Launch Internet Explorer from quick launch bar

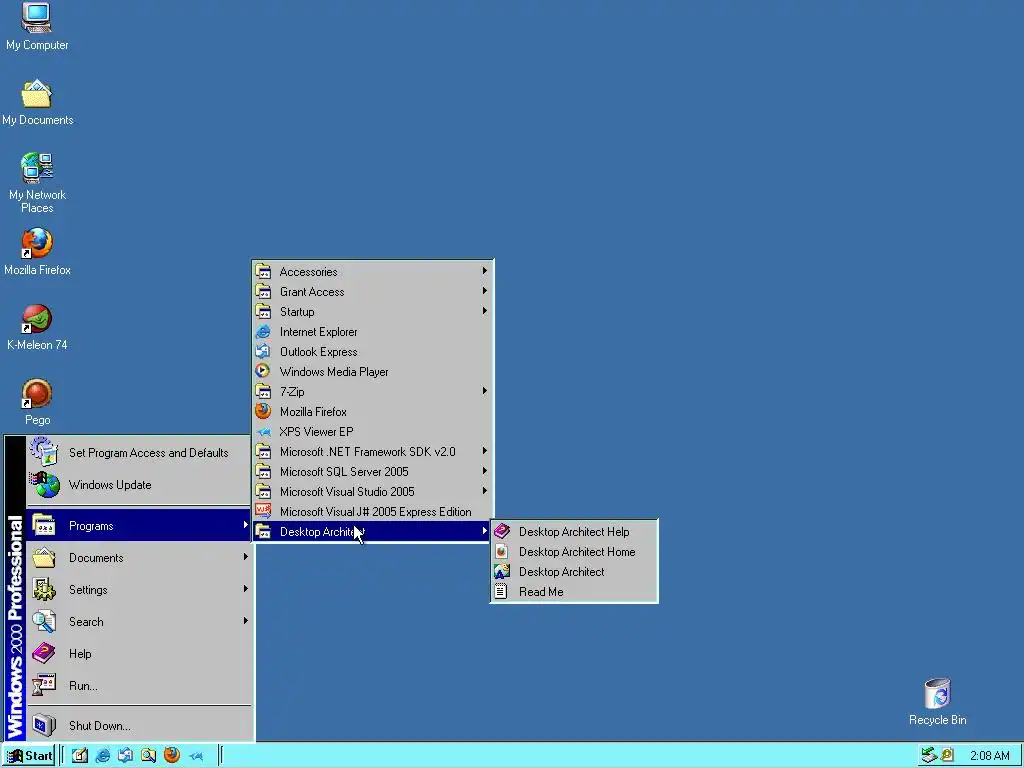point(103,756)
